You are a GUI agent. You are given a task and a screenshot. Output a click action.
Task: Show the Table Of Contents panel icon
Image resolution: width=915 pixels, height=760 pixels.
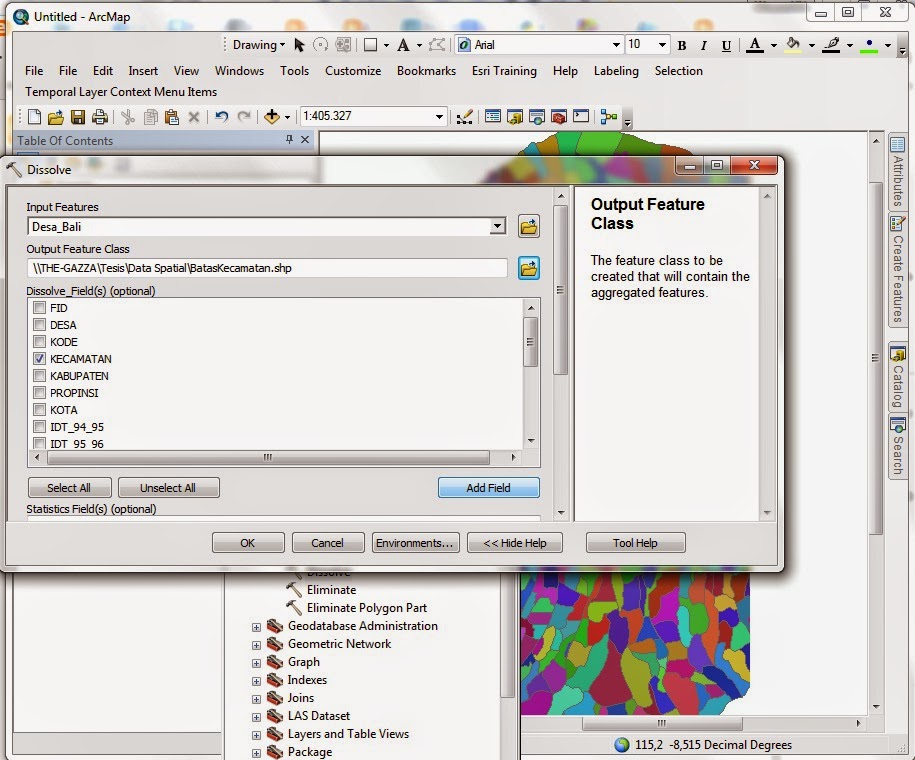pyautogui.click(x=492, y=117)
